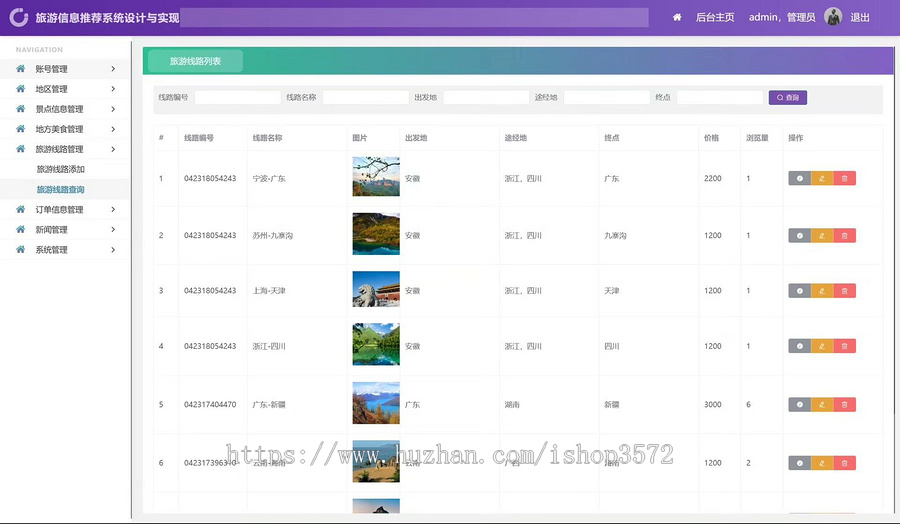Expand the 订单信息管理 chevron

113,209
